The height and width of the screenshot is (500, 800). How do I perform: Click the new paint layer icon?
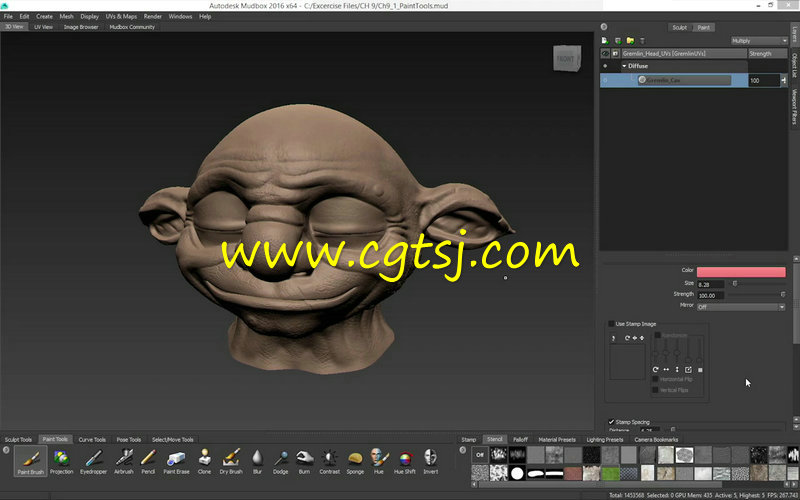tap(605, 40)
